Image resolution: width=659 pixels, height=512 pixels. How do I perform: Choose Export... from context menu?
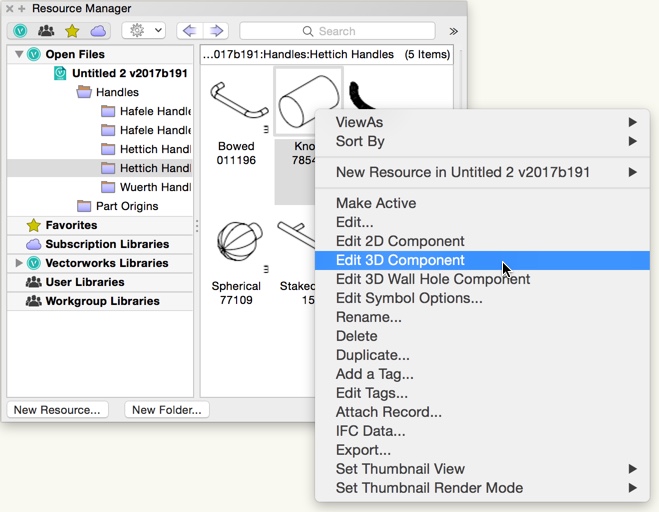pyautogui.click(x=482, y=450)
